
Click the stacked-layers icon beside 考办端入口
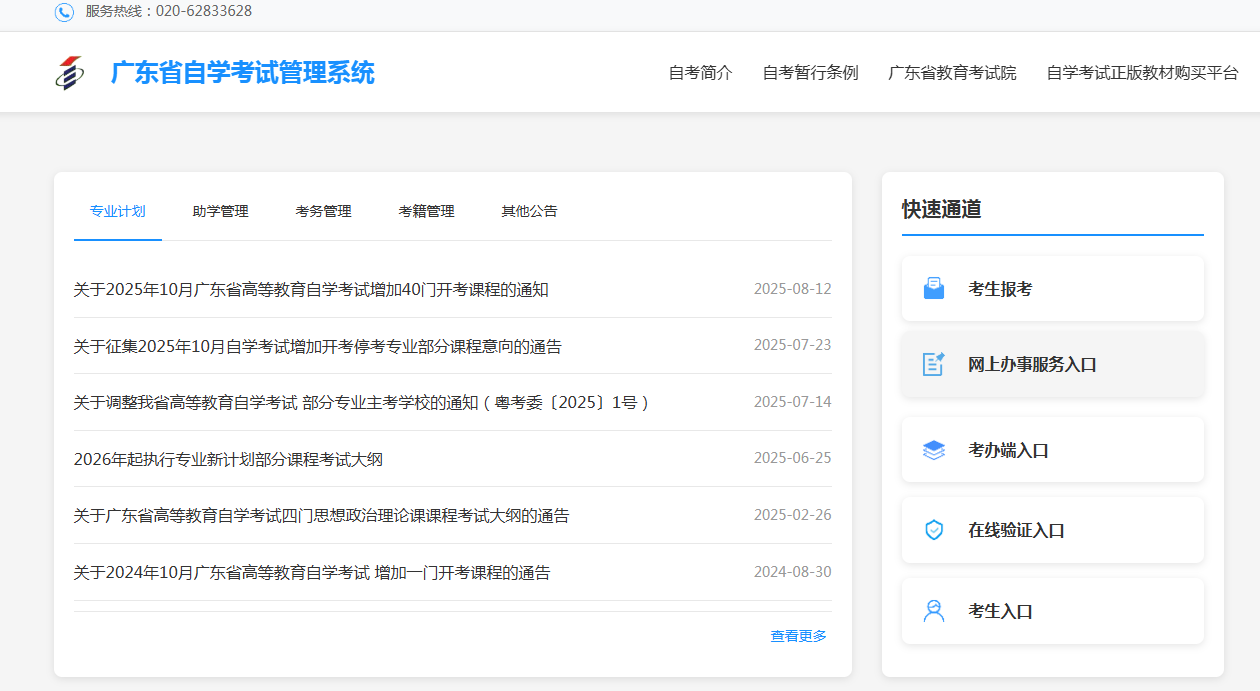point(934,449)
